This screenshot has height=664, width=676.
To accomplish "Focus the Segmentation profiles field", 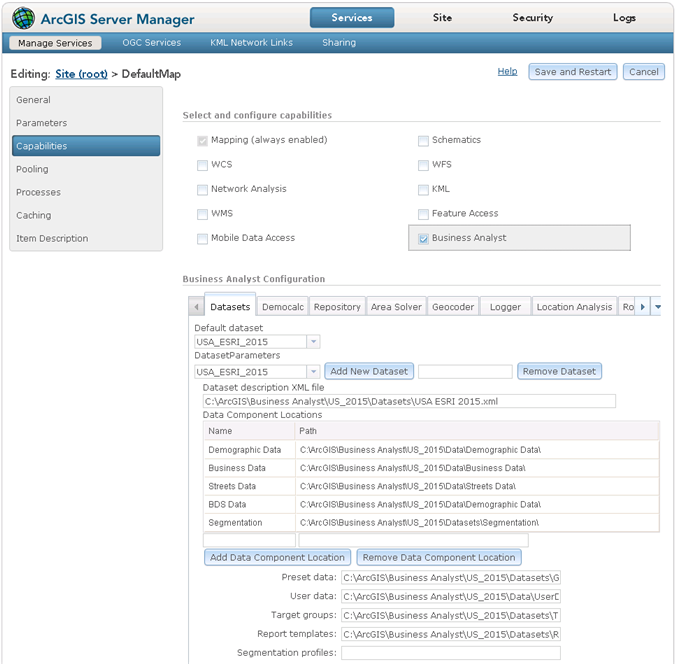I will point(451,653).
